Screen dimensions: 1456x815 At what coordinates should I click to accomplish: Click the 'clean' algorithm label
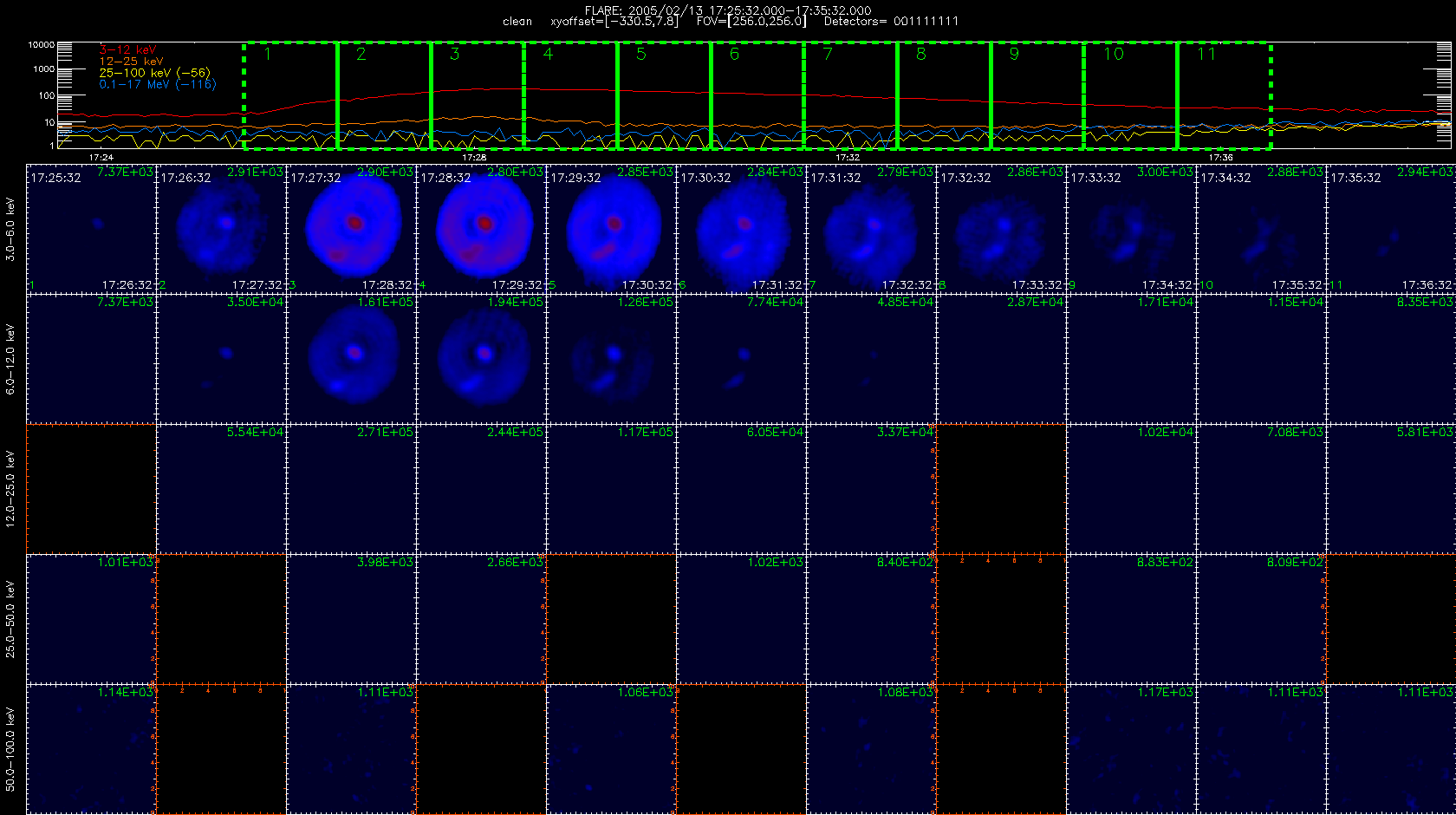point(517,21)
